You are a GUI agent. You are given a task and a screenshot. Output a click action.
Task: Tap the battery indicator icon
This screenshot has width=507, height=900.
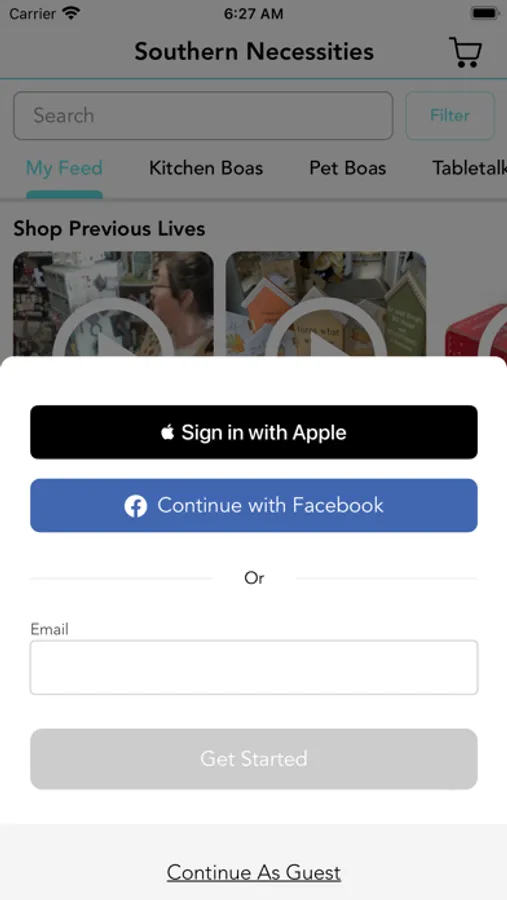(x=484, y=13)
